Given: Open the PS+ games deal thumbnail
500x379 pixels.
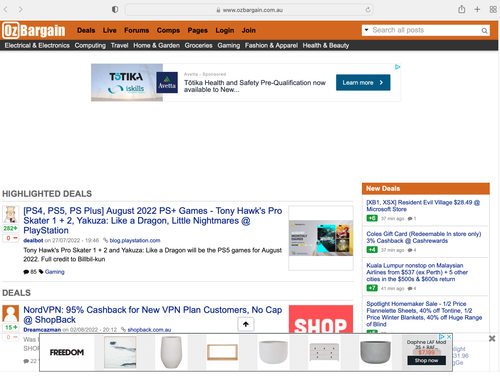Looking at the screenshot, I should point(321,238).
